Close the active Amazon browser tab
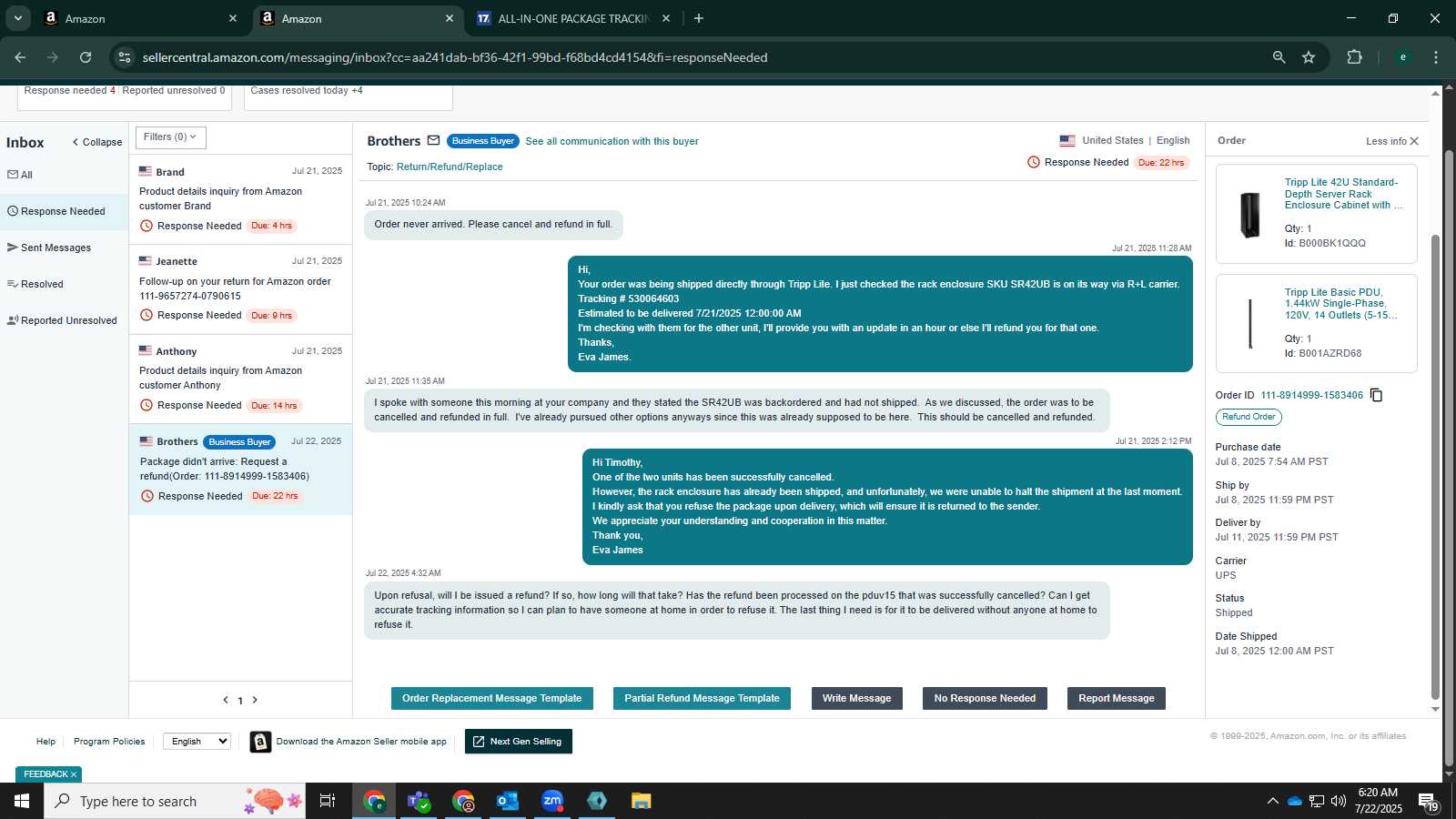 coord(450,18)
